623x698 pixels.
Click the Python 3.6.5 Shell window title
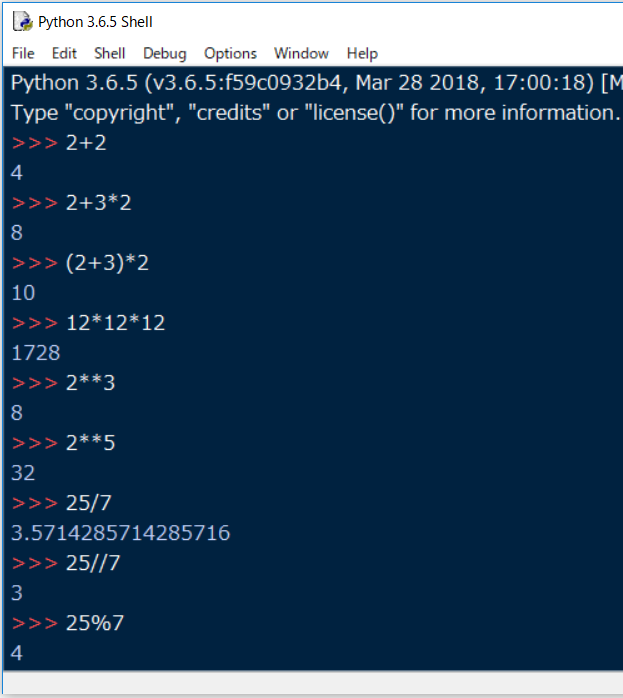pos(96,22)
